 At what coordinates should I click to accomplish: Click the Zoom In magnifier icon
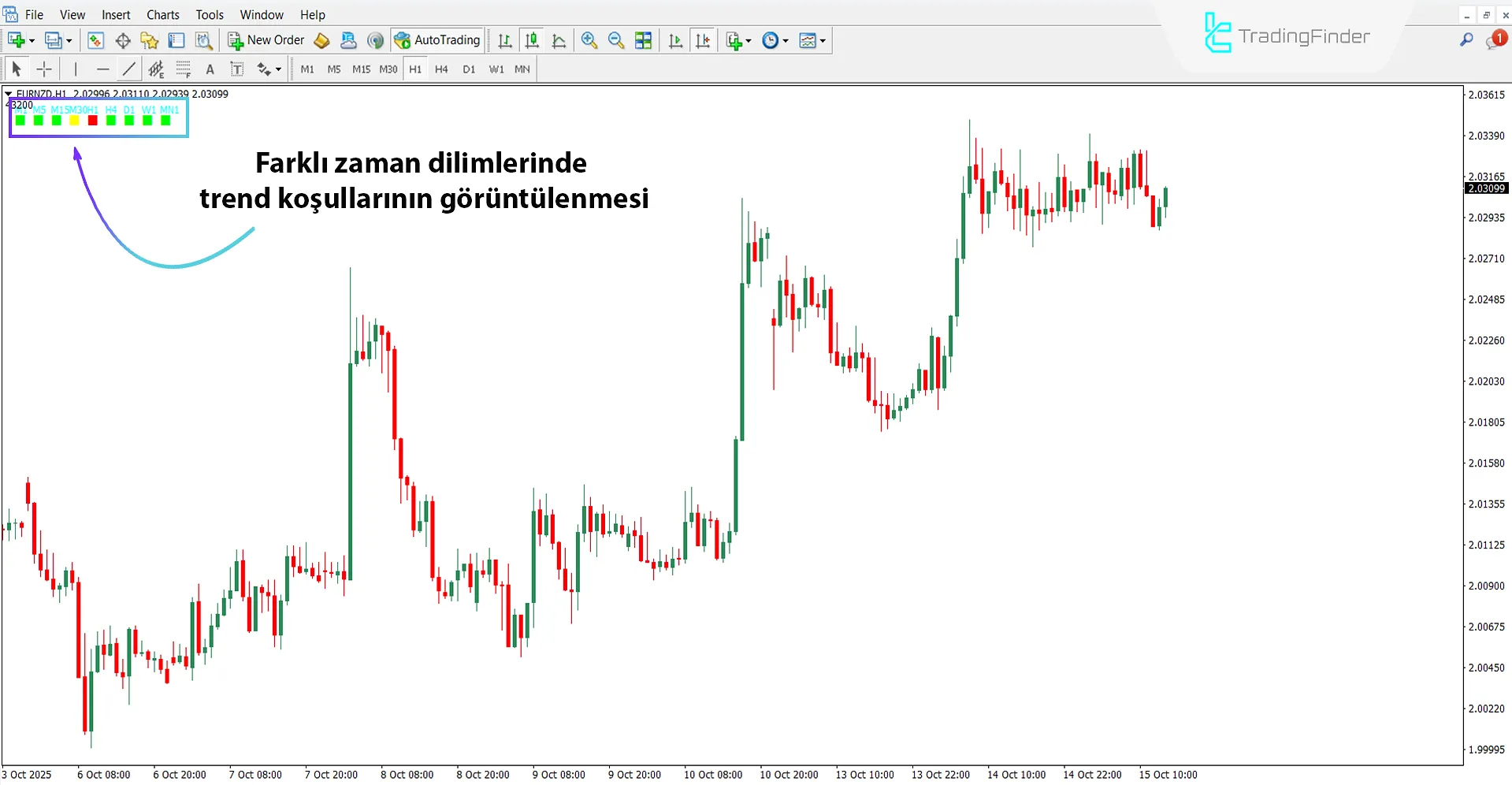pyautogui.click(x=589, y=40)
